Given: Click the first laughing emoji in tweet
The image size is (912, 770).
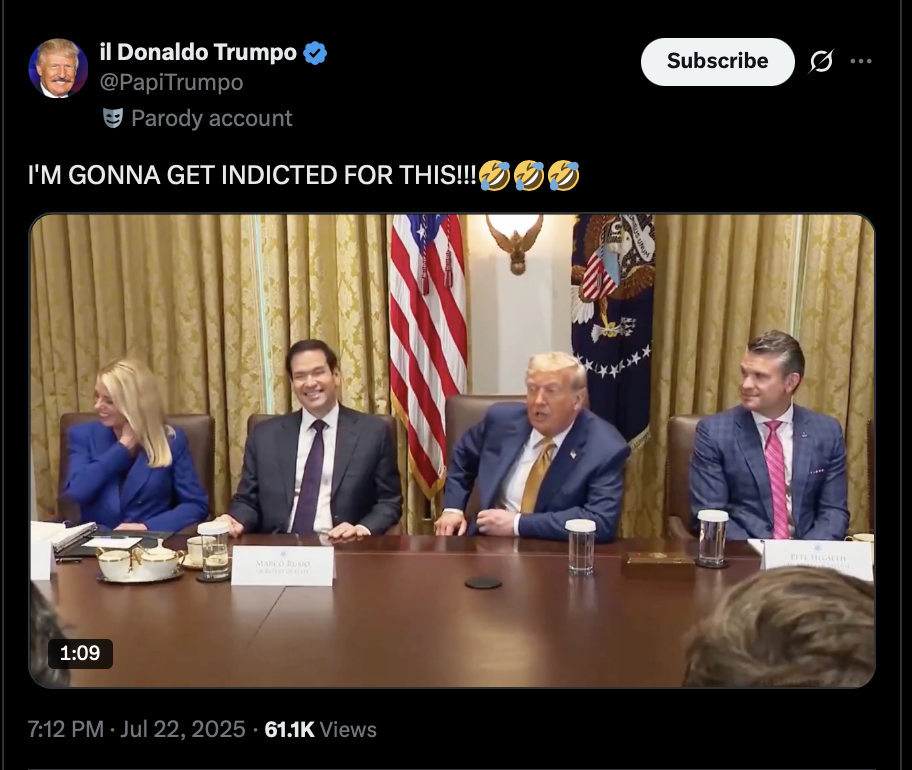Looking at the screenshot, I should click(x=495, y=175).
